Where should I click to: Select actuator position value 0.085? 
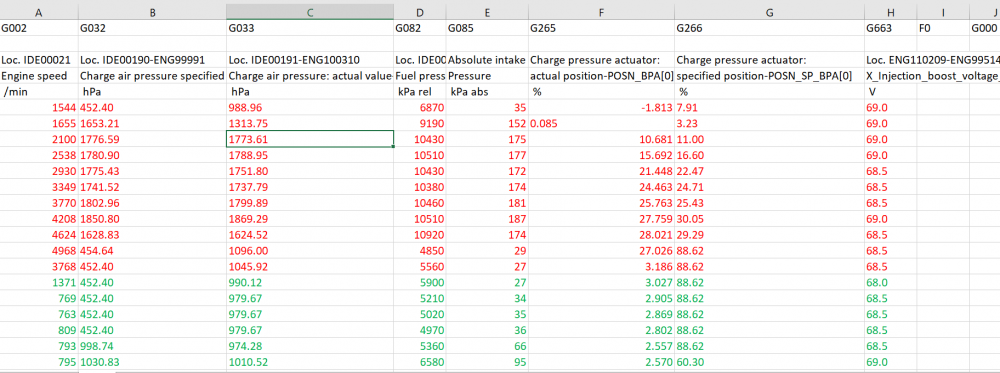pyautogui.click(x=601, y=124)
